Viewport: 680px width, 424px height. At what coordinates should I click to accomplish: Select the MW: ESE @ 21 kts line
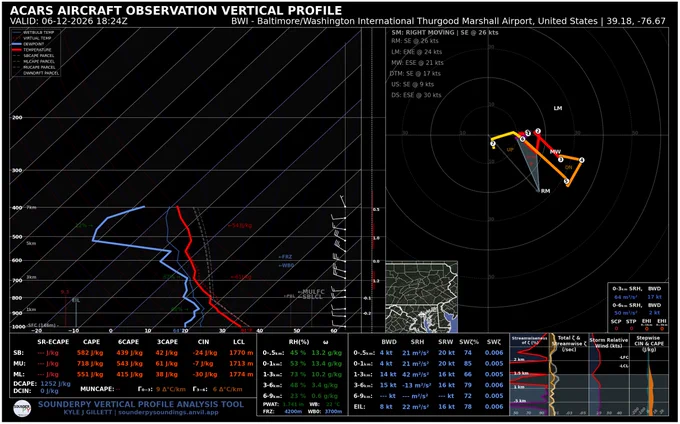[417, 62]
